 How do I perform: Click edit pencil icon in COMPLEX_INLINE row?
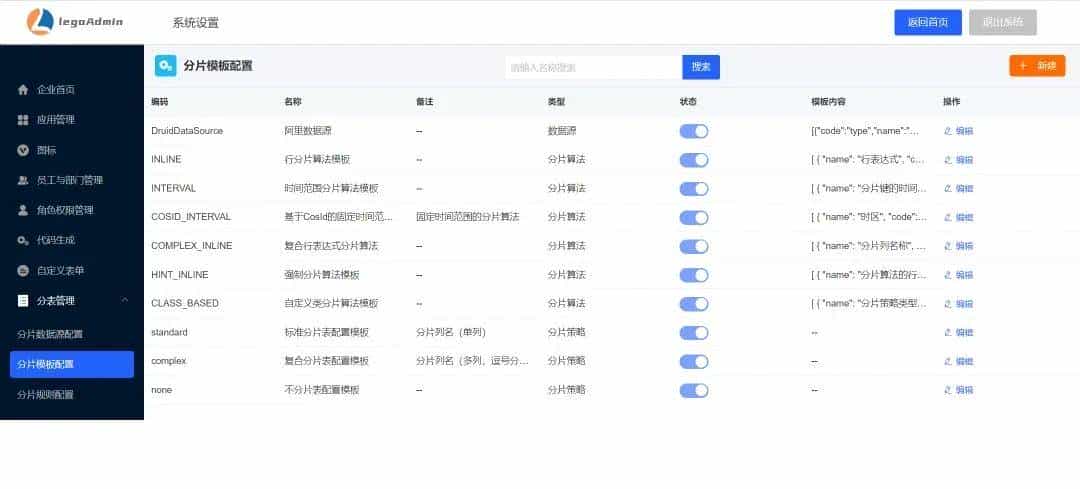tap(948, 246)
